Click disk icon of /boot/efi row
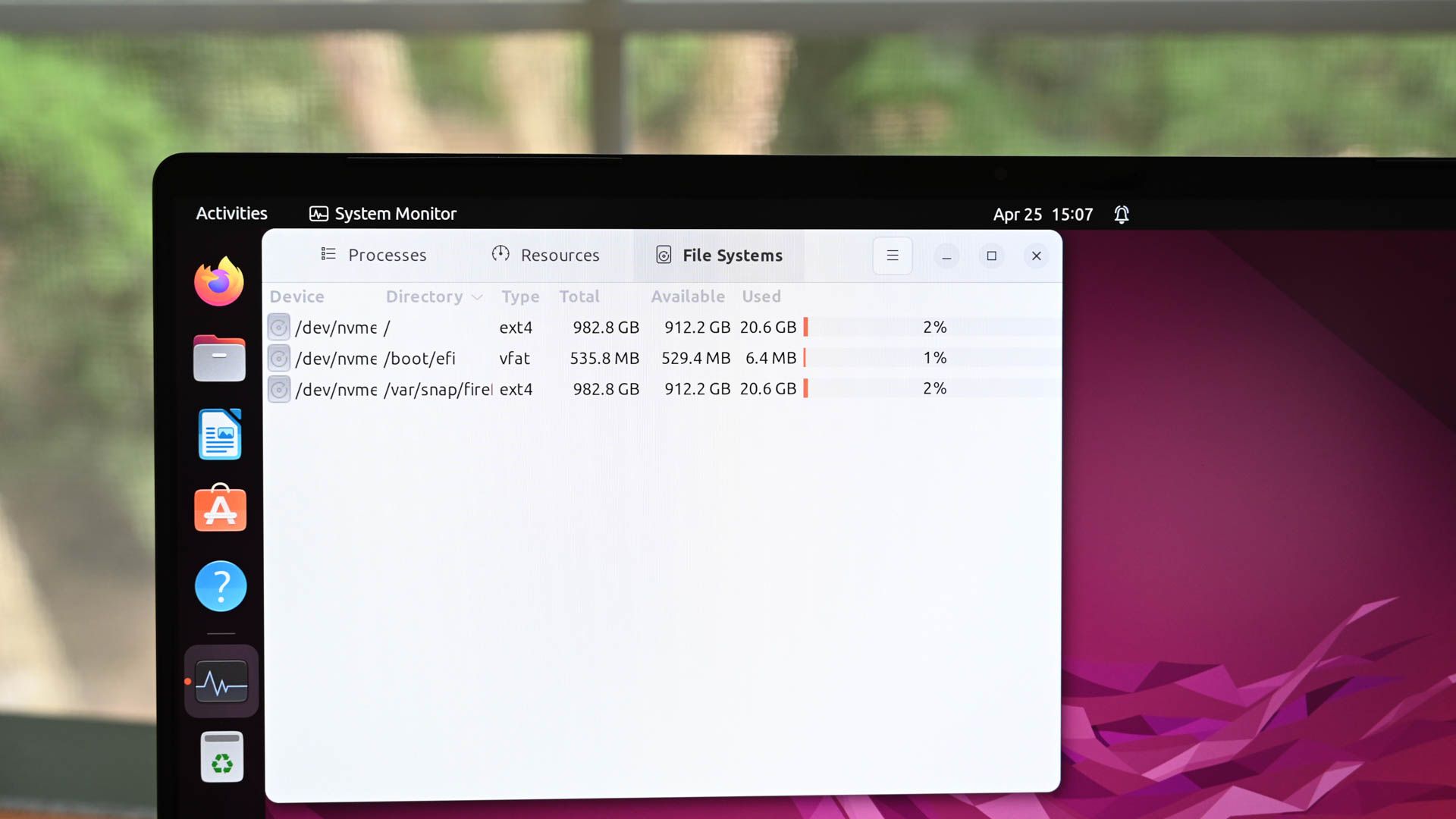Image resolution: width=1456 pixels, height=819 pixels. [x=279, y=358]
